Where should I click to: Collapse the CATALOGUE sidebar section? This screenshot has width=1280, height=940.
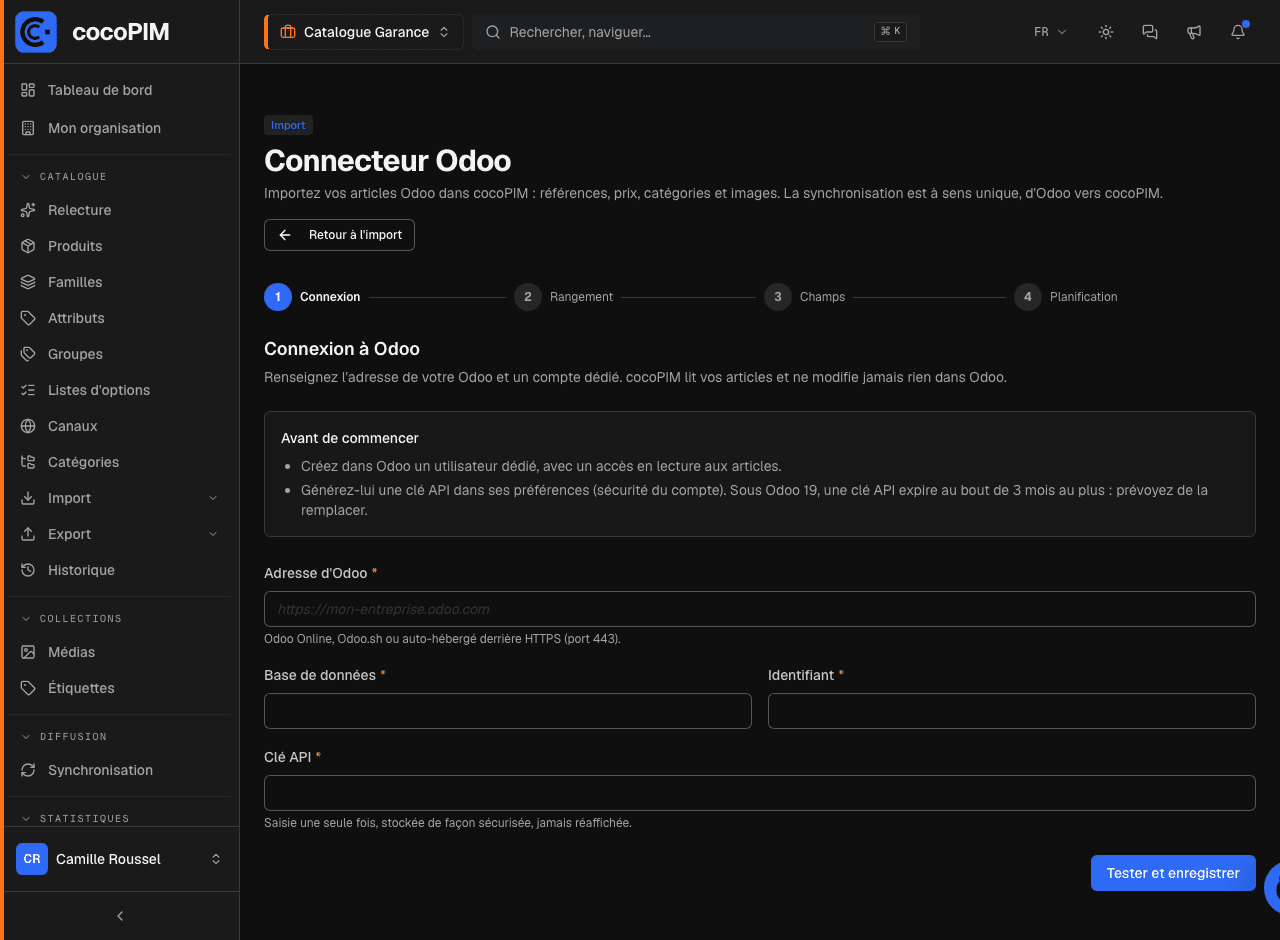64,177
